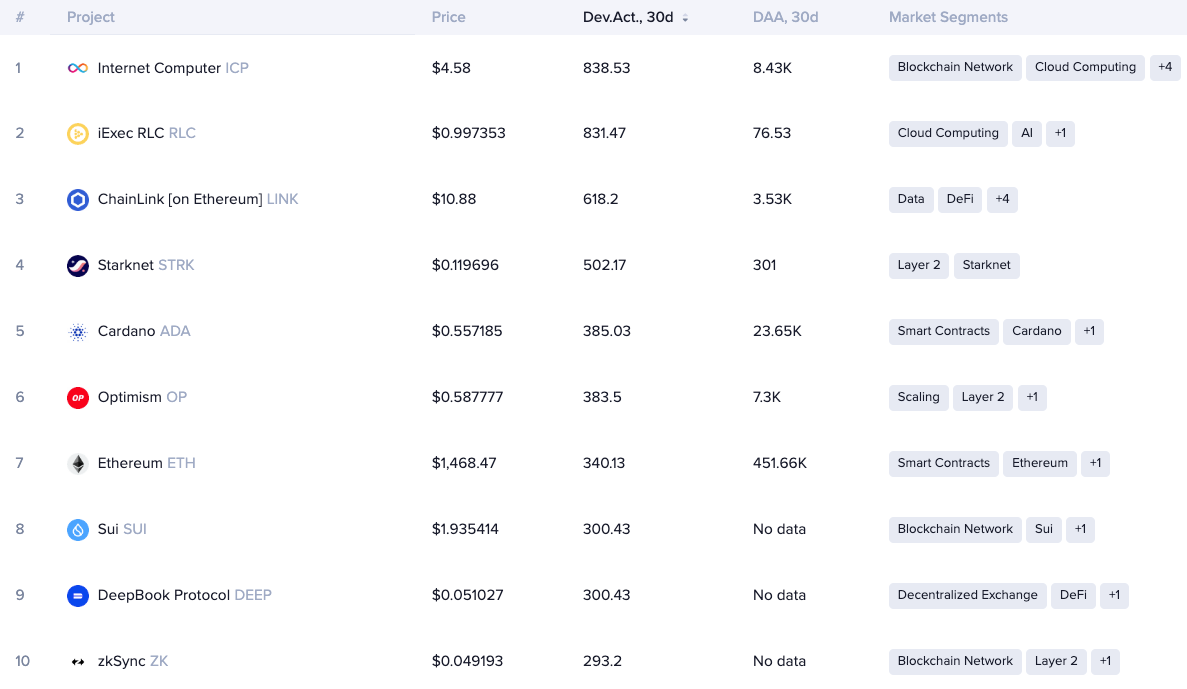The height and width of the screenshot is (689, 1187).
Task: Select the Ethereum segment tag
Action: pos(1039,463)
